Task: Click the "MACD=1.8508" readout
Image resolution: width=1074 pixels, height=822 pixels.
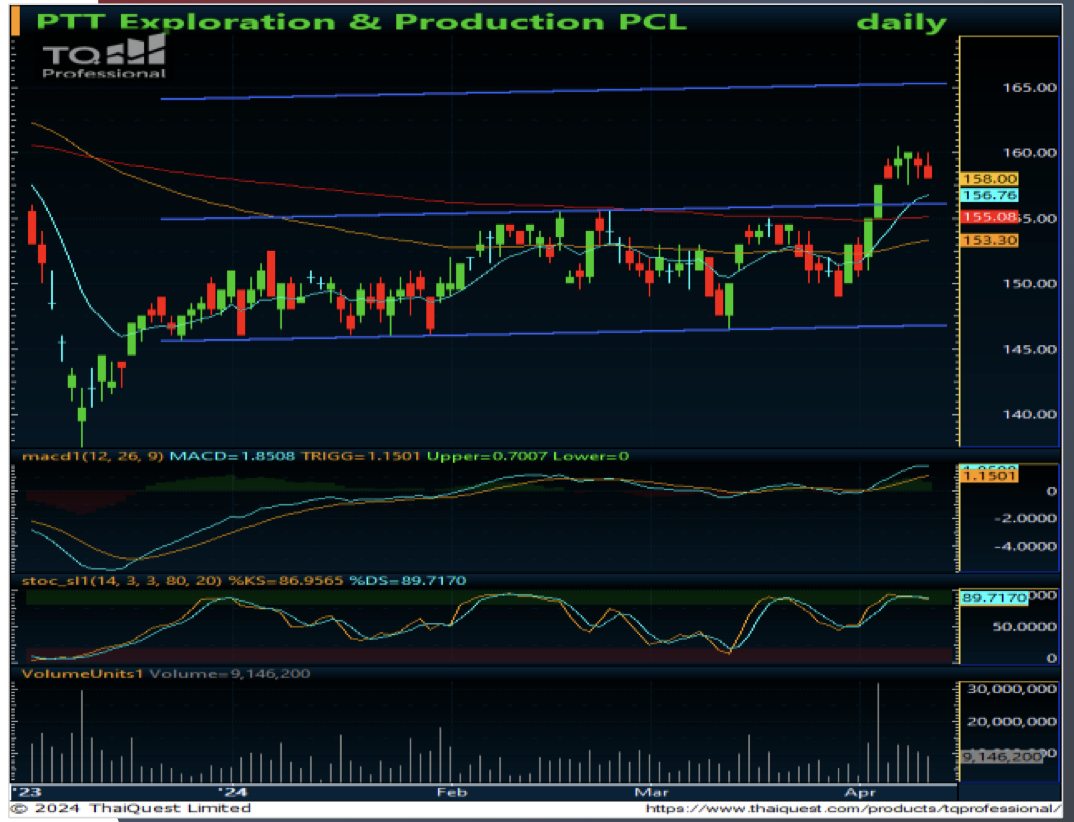Action: [x=232, y=456]
